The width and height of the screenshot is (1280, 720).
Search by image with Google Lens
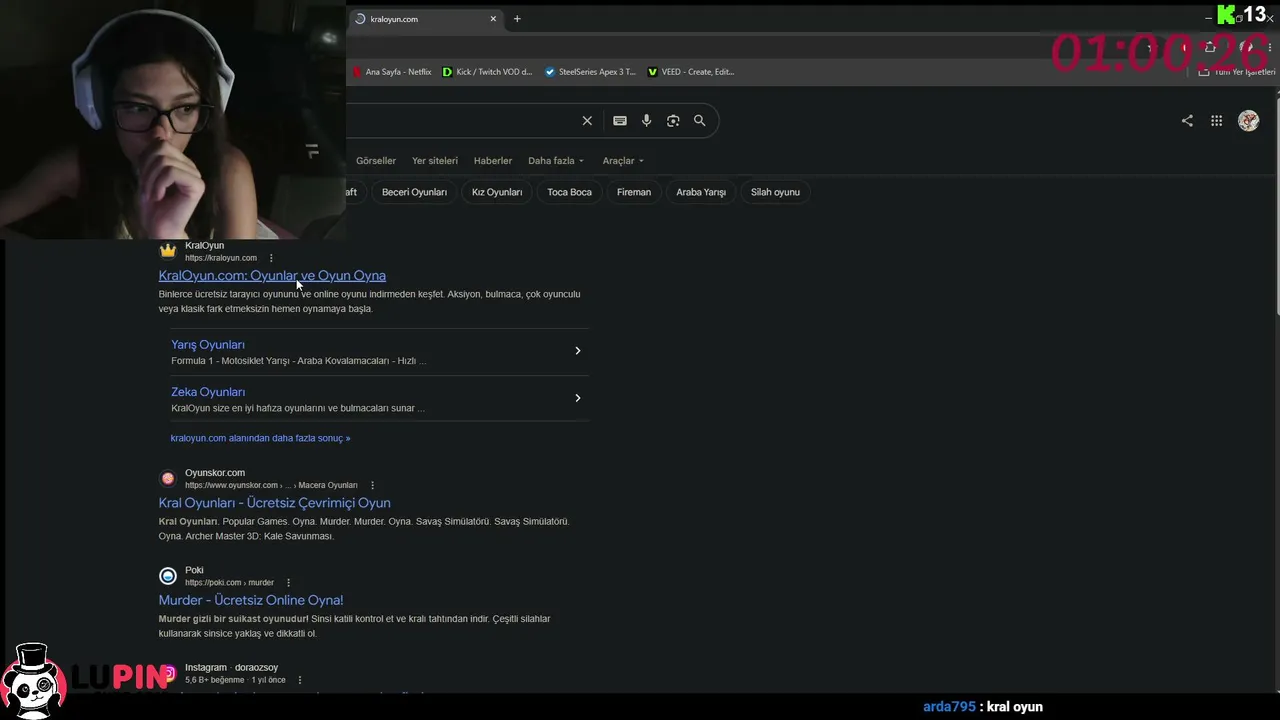pyautogui.click(x=673, y=121)
